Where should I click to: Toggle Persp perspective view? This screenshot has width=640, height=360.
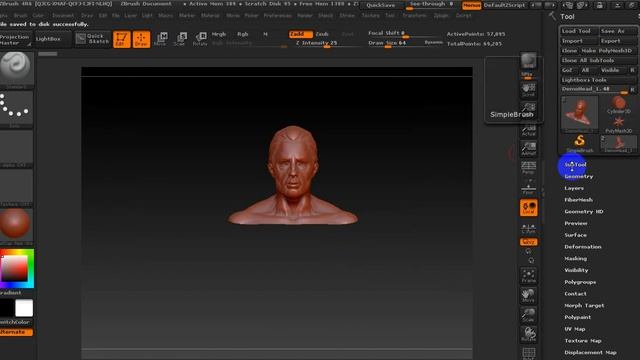click(x=529, y=167)
